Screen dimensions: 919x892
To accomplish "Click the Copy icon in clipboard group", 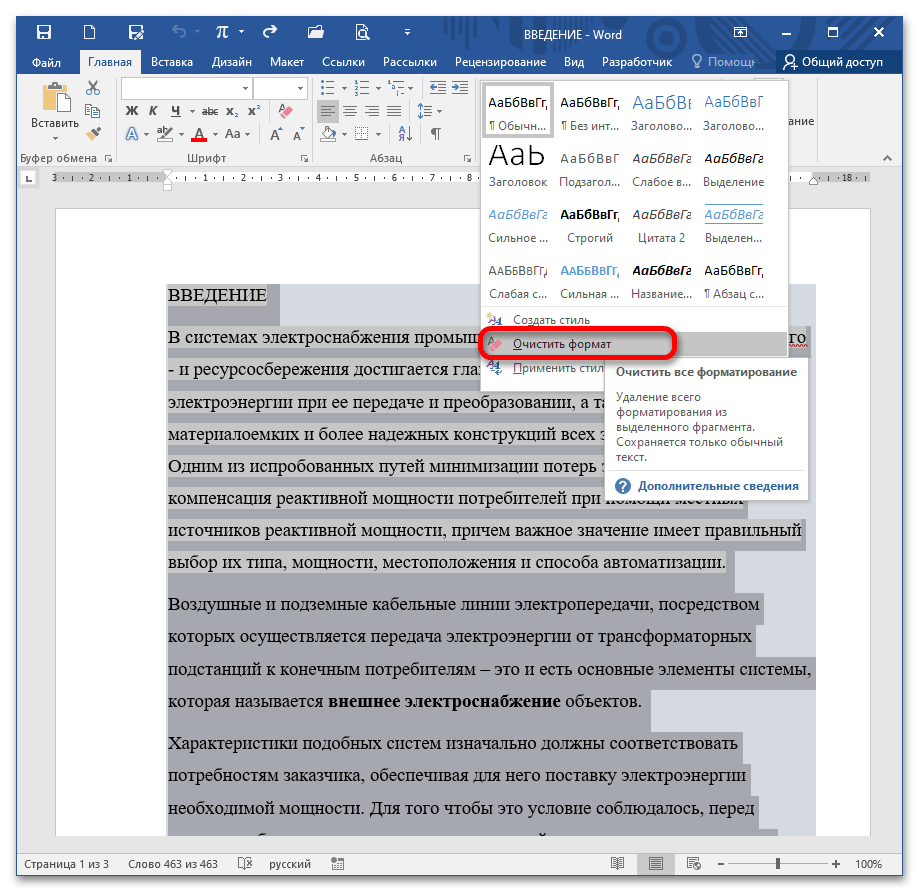I will [93, 111].
